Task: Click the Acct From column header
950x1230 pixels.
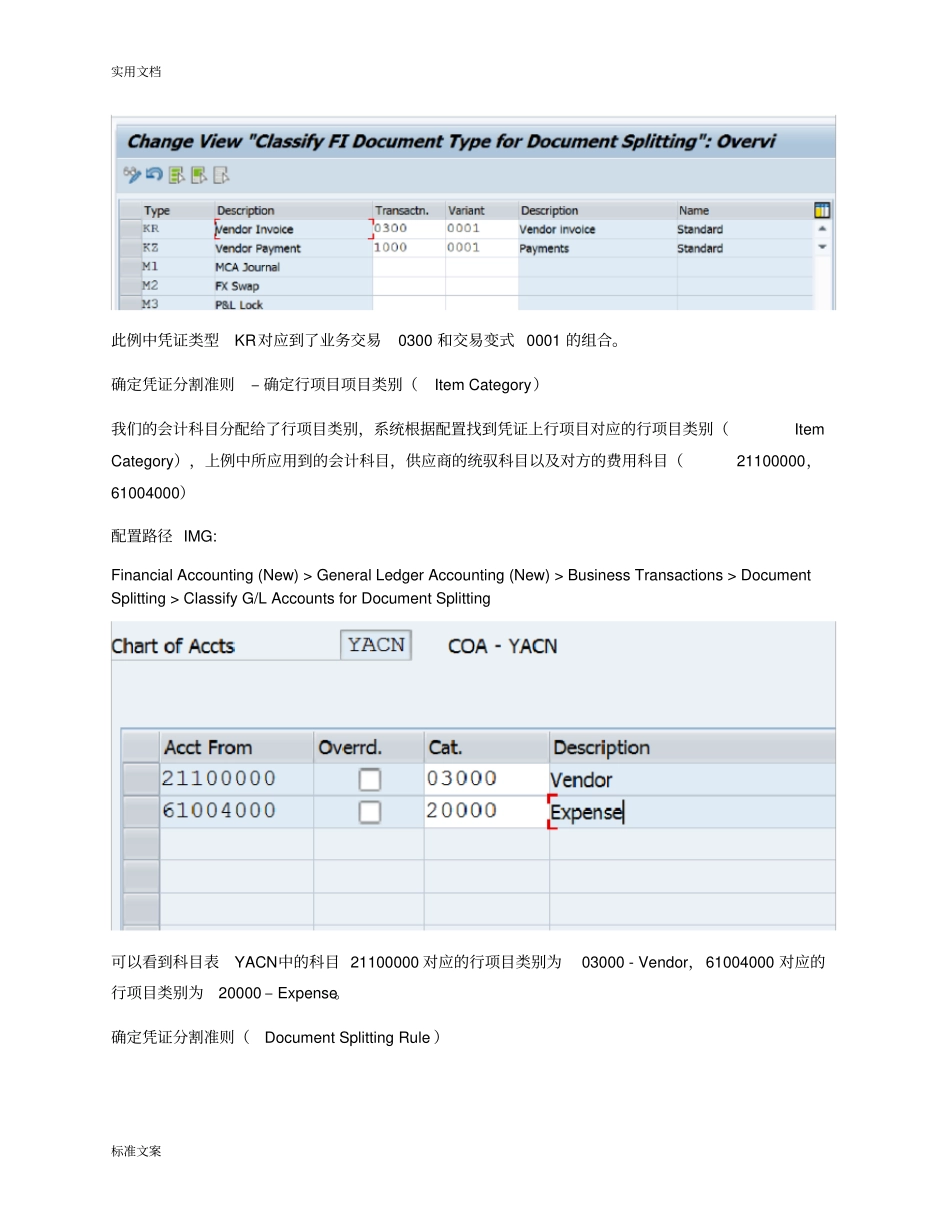Action: (236, 747)
